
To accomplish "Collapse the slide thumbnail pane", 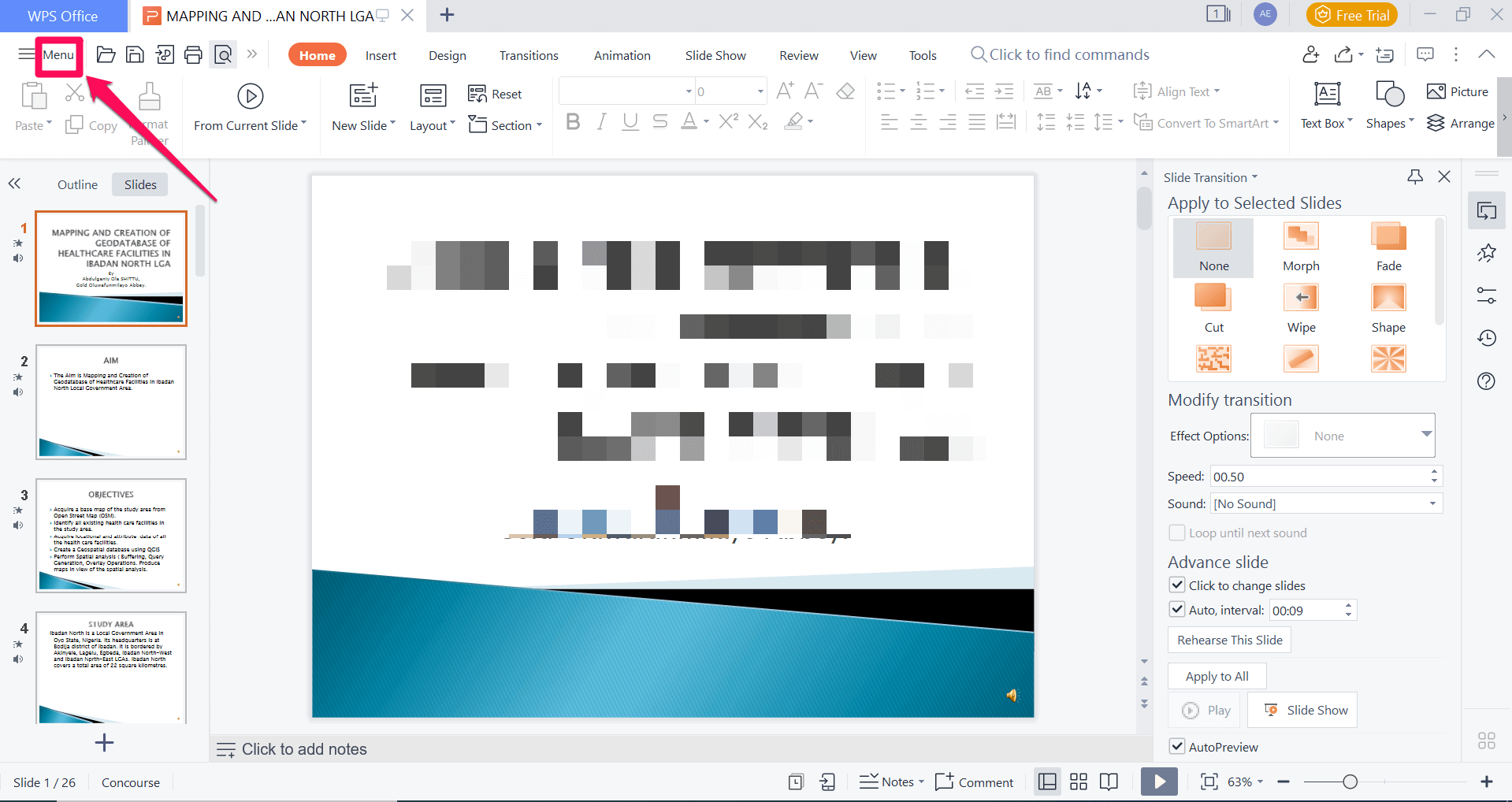I will point(14,184).
